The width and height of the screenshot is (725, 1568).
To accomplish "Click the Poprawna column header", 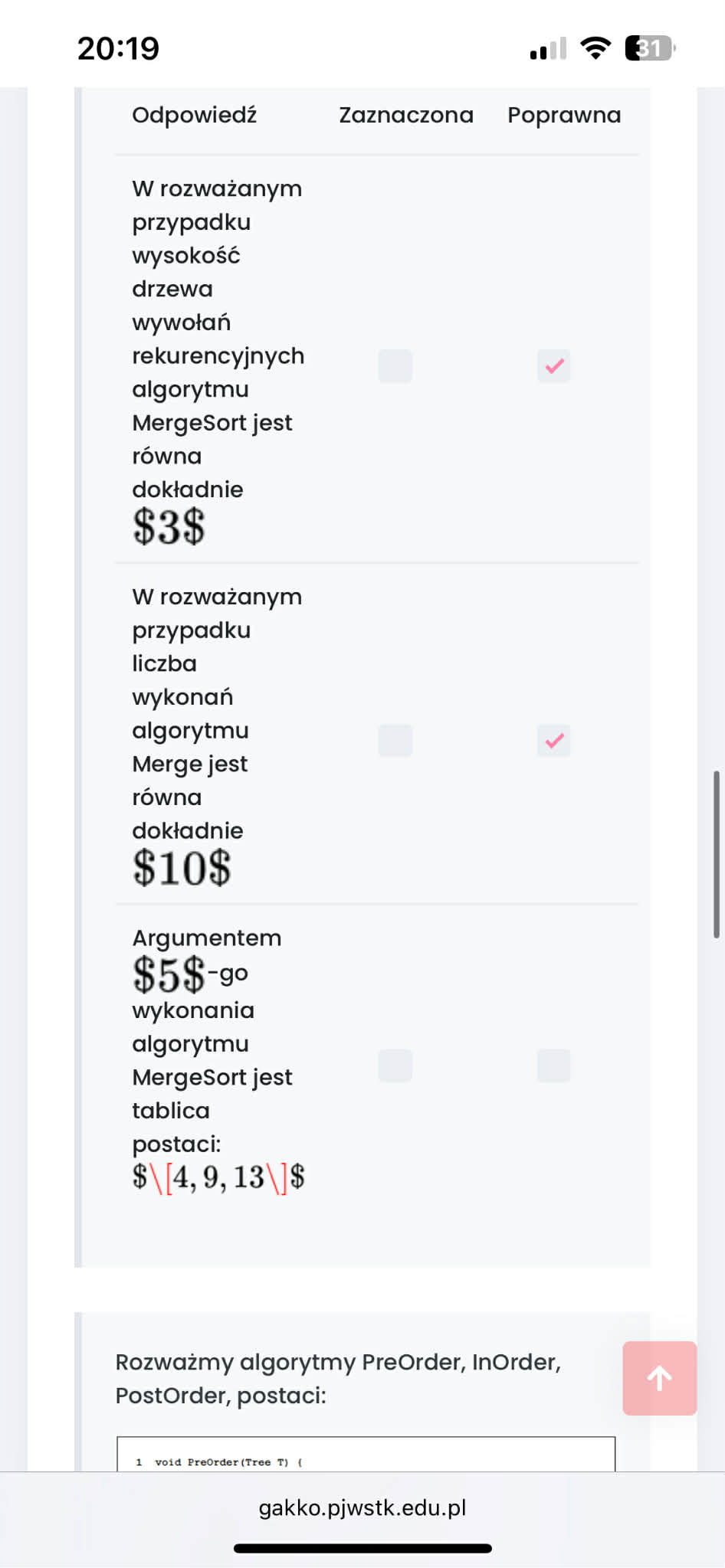I will 564,115.
